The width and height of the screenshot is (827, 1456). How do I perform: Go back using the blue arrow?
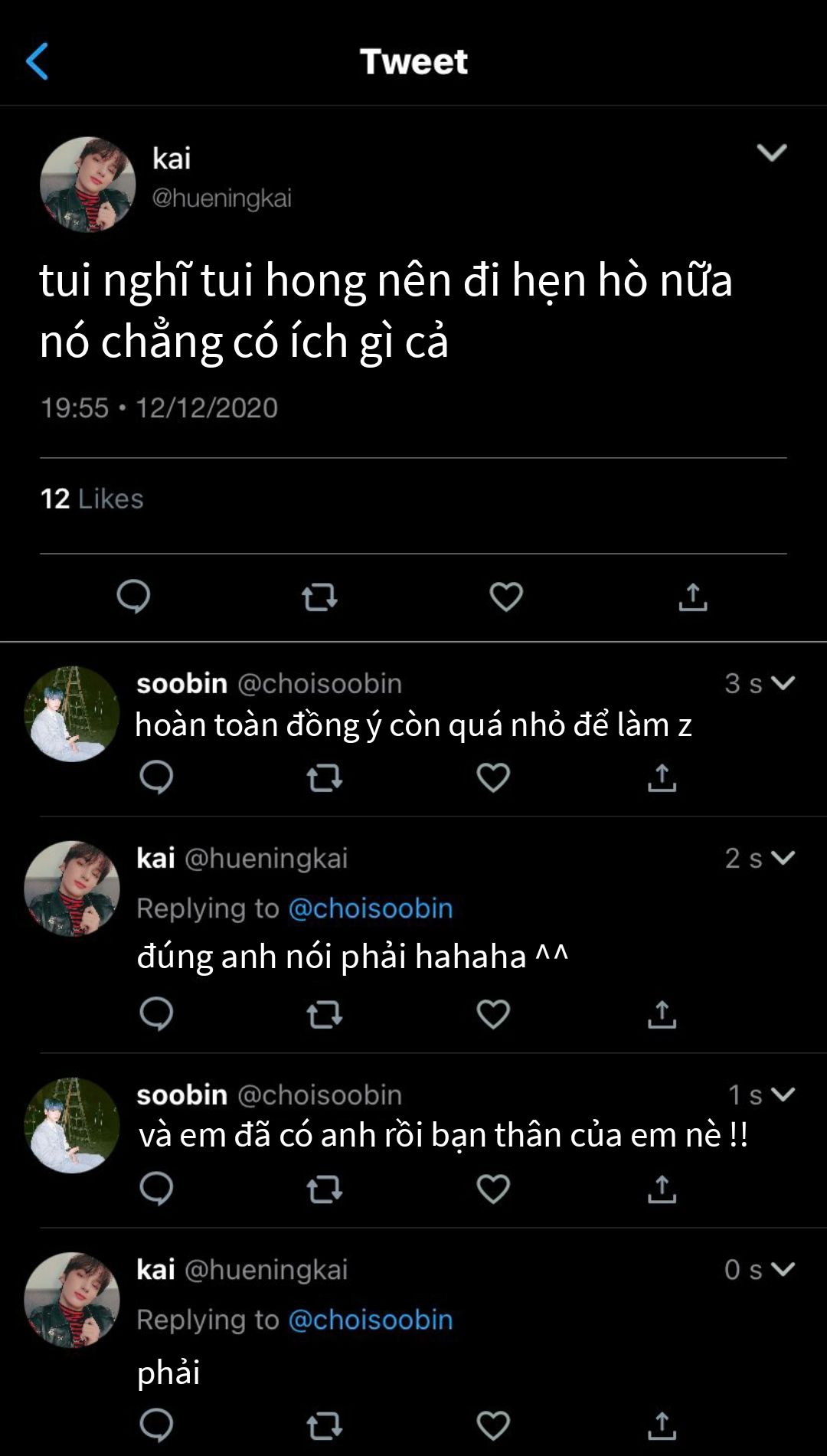[x=37, y=61]
